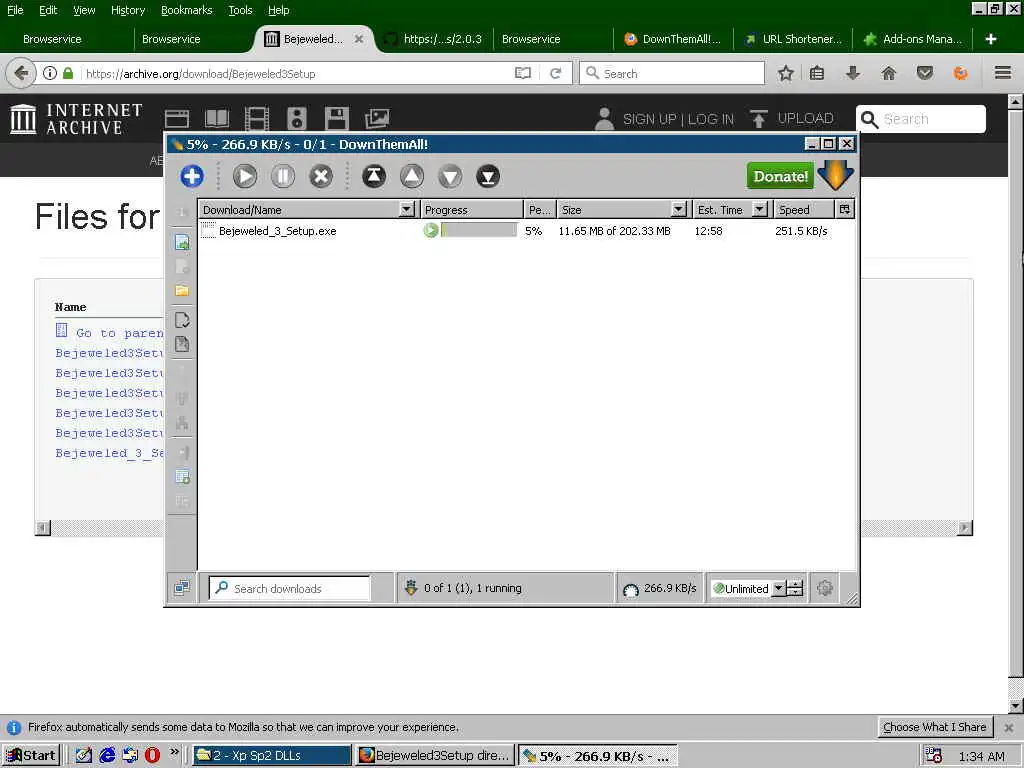This screenshot has width=1024, height=768.
Task: Open DownThemAll preferences gear icon
Action: click(825, 588)
